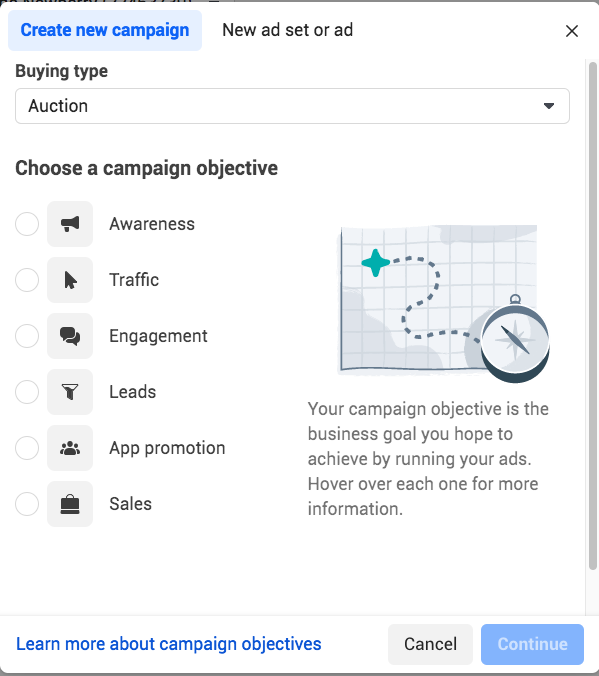The height and width of the screenshot is (676, 599).
Task: Click the Sales briefcase icon
Action: 70,504
